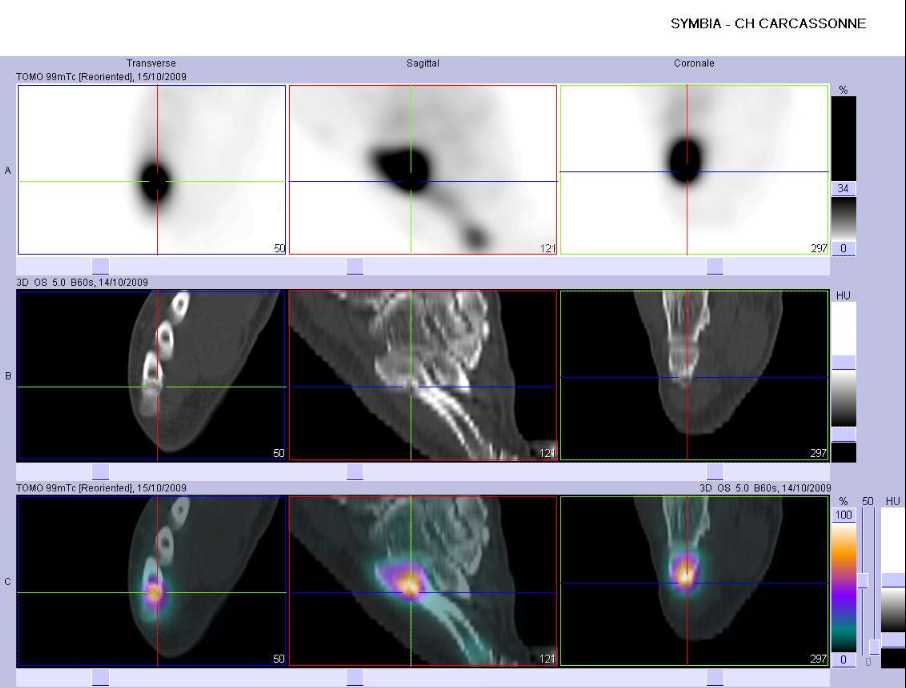Click slice slider thumb under row B sagittal
The image size is (906, 688).
[355, 472]
